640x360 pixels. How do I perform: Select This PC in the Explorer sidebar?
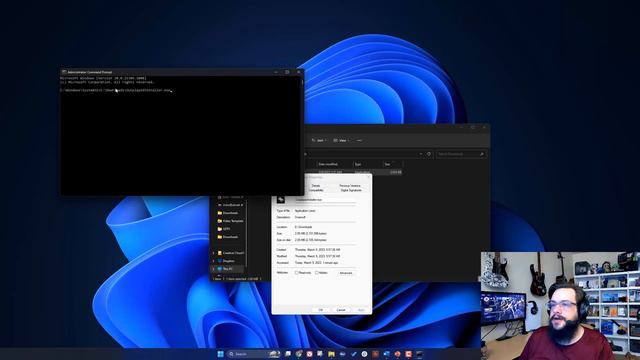click(x=226, y=269)
